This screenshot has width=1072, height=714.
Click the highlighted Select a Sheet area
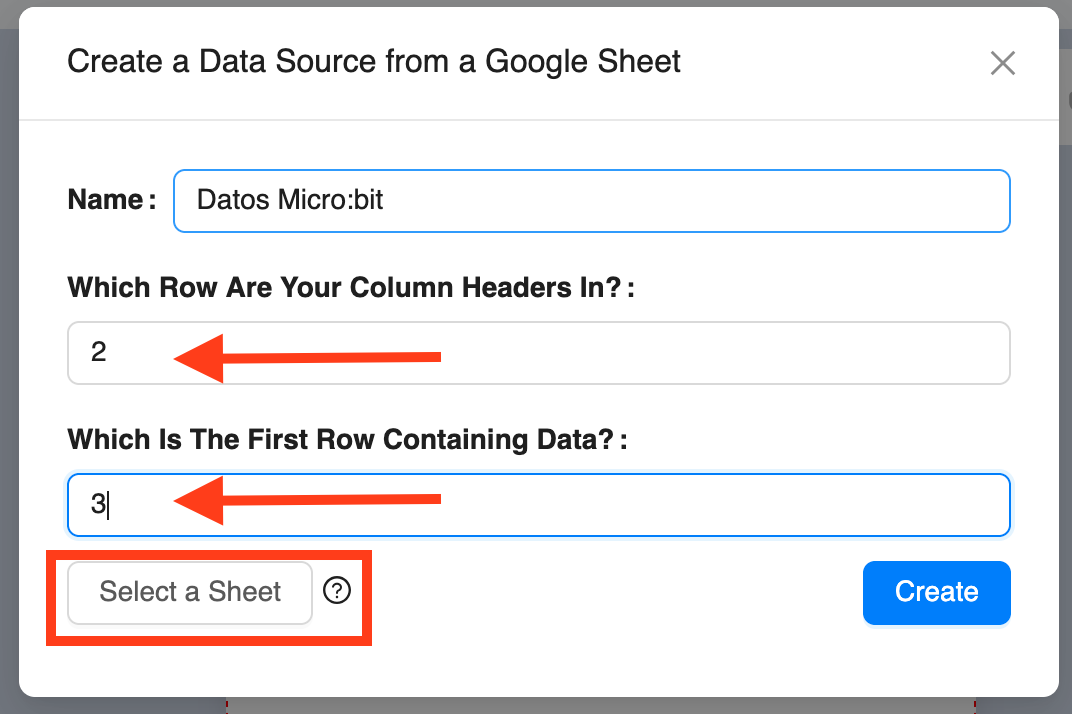[x=189, y=592]
